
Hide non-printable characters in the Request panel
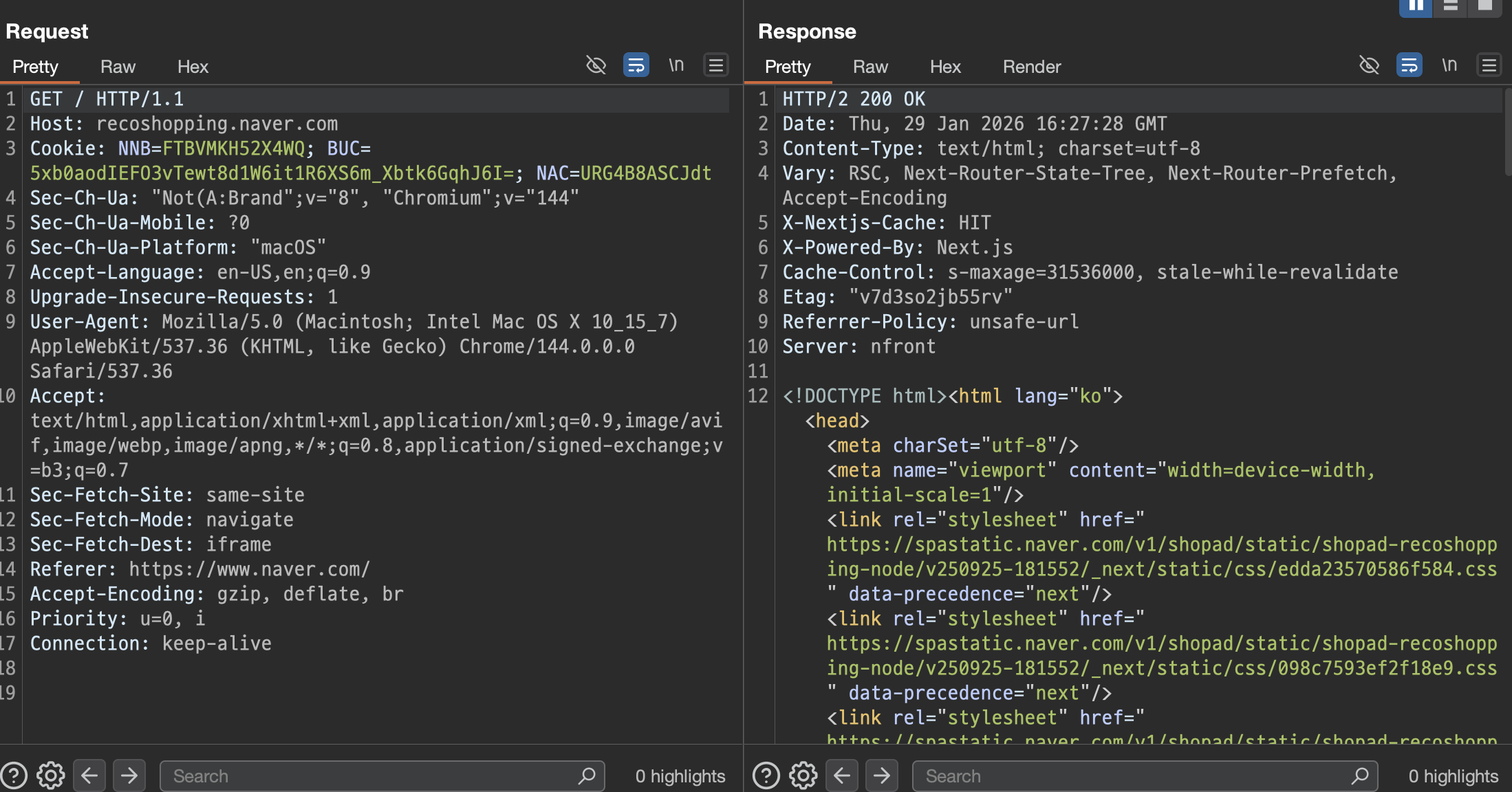(596, 65)
